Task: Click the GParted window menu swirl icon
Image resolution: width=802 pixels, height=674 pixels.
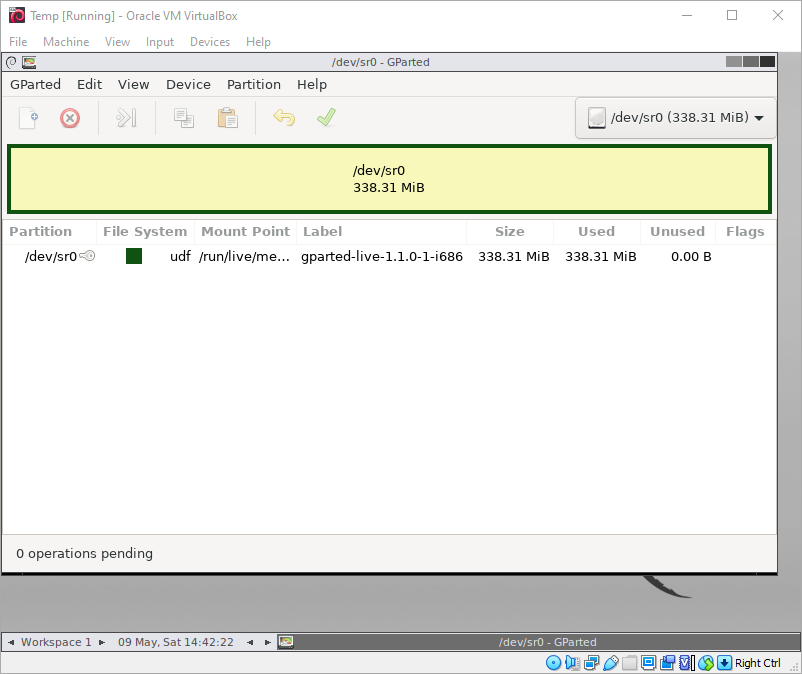Action: tap(11, 62)
